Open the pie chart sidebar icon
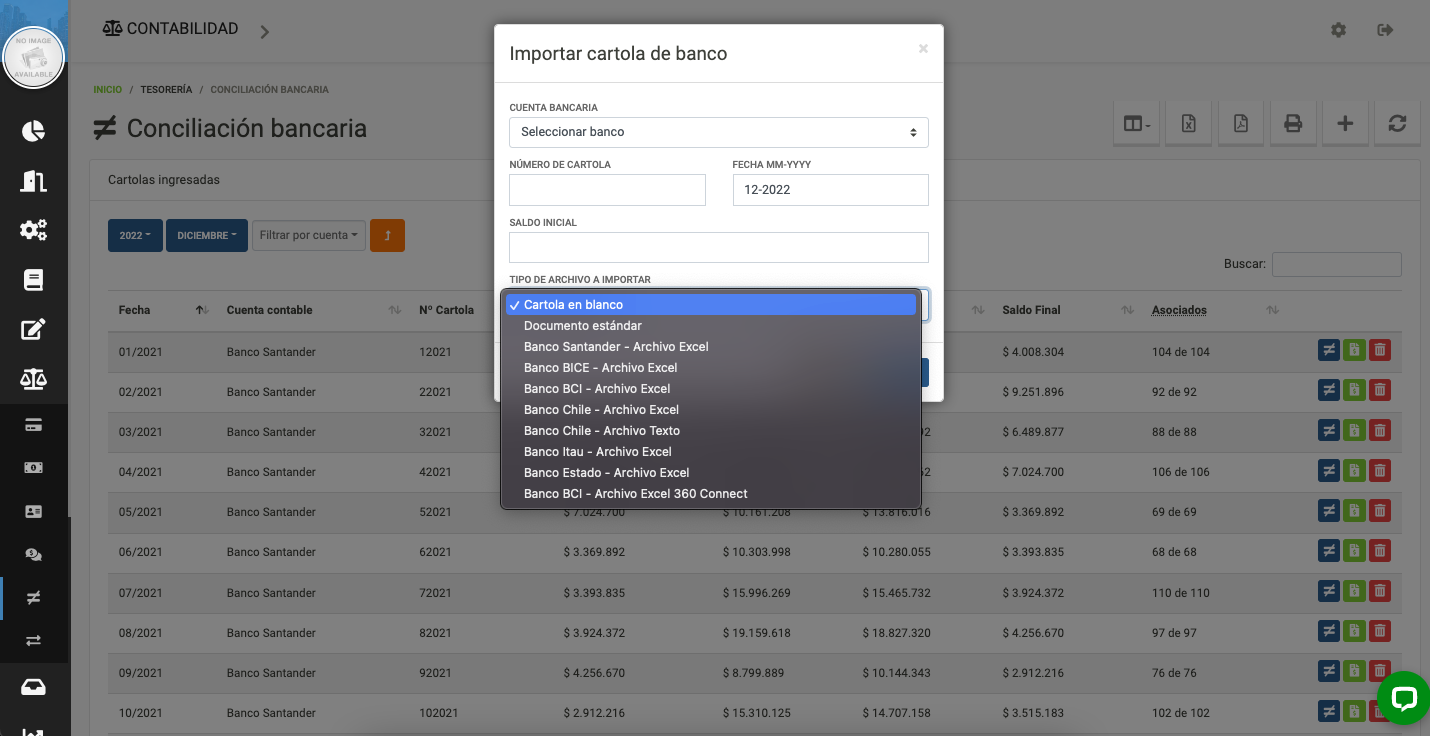Image resolution: width=1430 pixels, height=736 pixels. point(34,131)
